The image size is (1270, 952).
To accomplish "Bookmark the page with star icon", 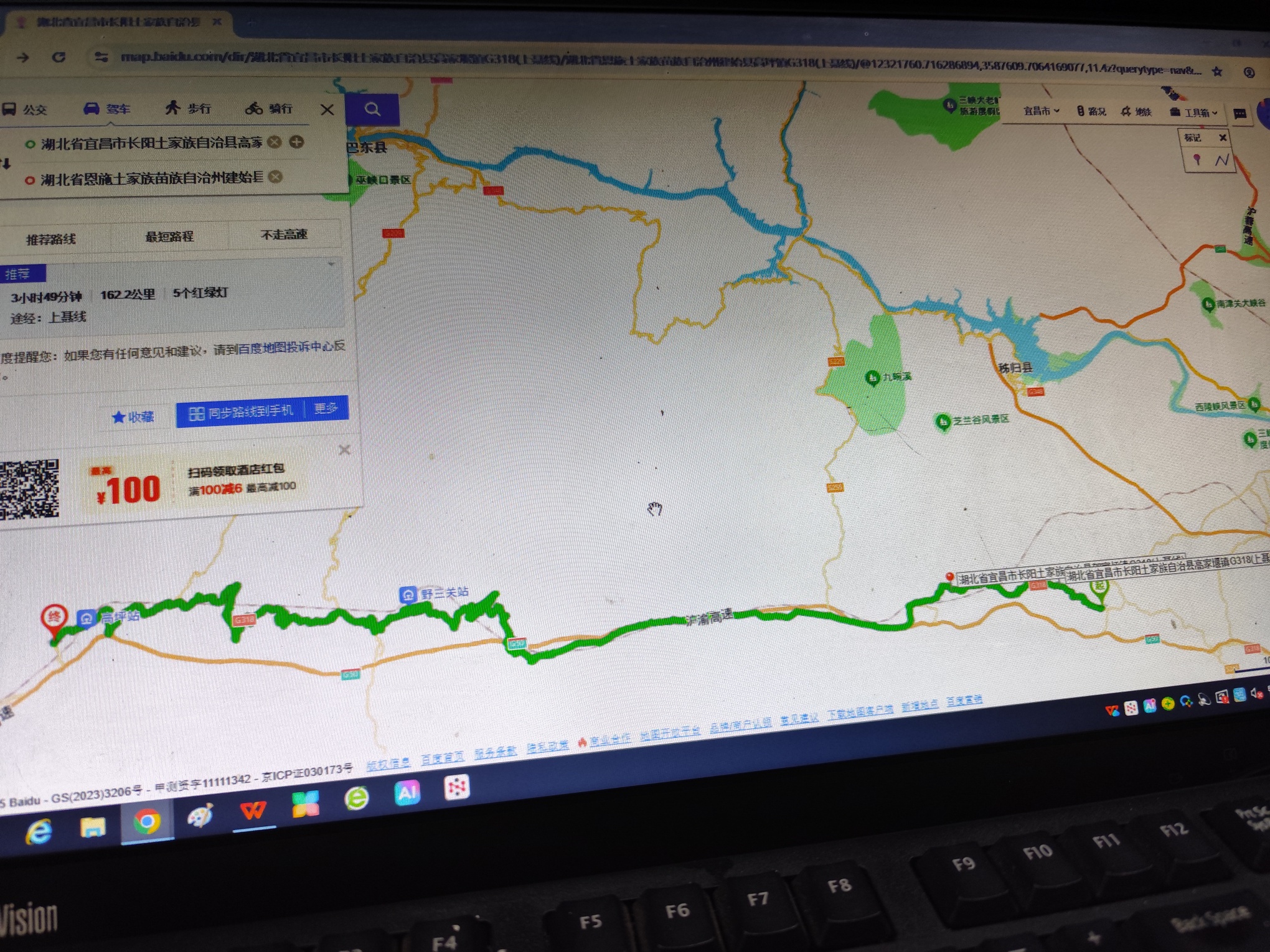I will [1217, 72].
